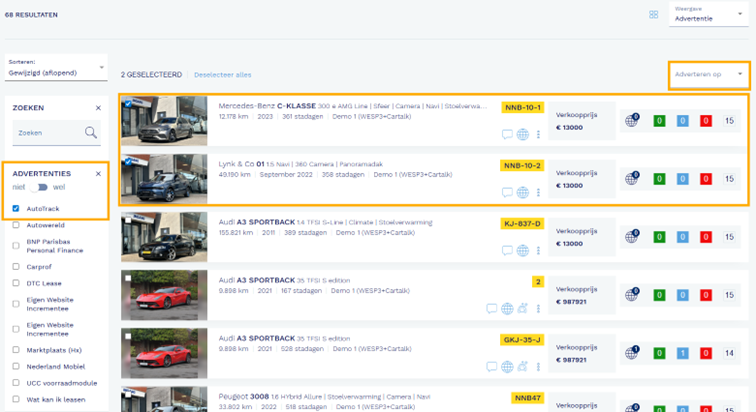
Task: Open three-dot menu for Mercedes-Benz C-Klasse
Action: (538, 134)
